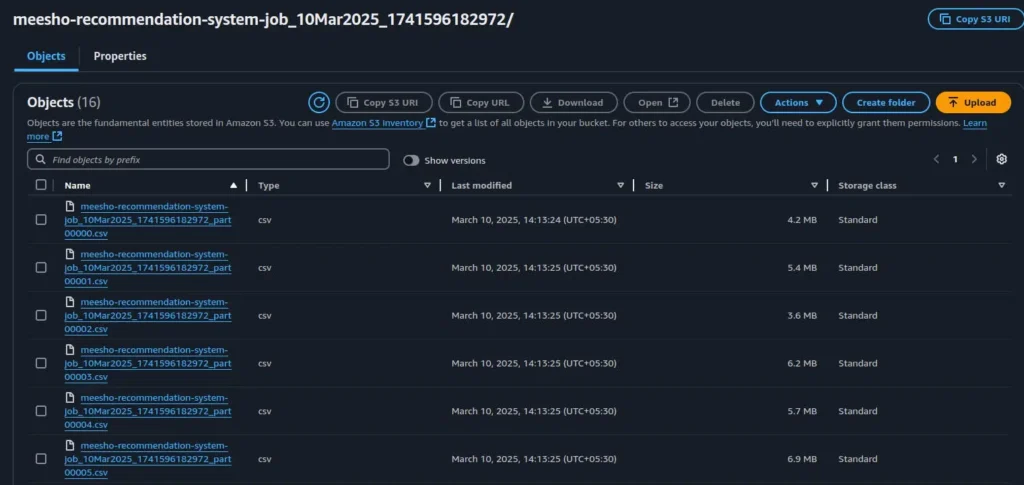Image resolution: width=1024 pixels, height=485 pixels.
Task: Click page number 1 in pagination
Action: [x=955, y=159]
